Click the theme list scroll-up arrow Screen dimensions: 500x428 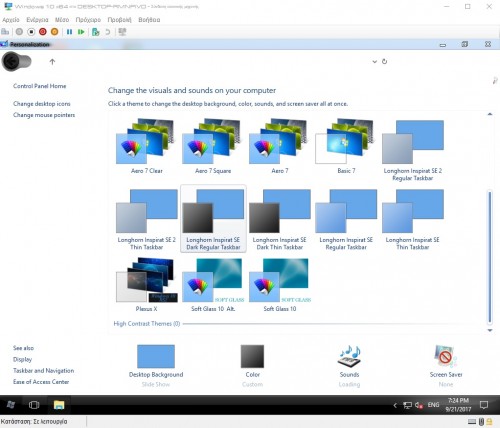pos(490,114)
